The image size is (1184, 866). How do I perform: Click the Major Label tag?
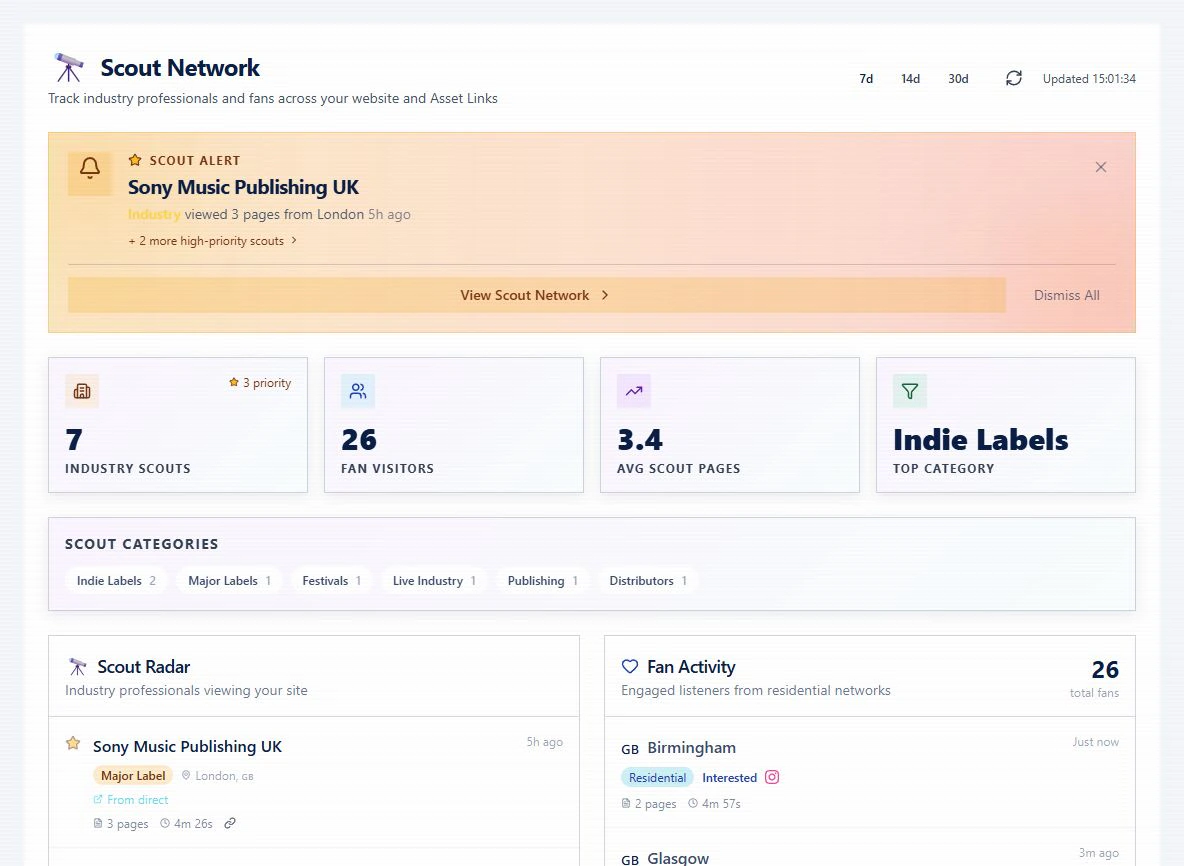click(133, 775)
